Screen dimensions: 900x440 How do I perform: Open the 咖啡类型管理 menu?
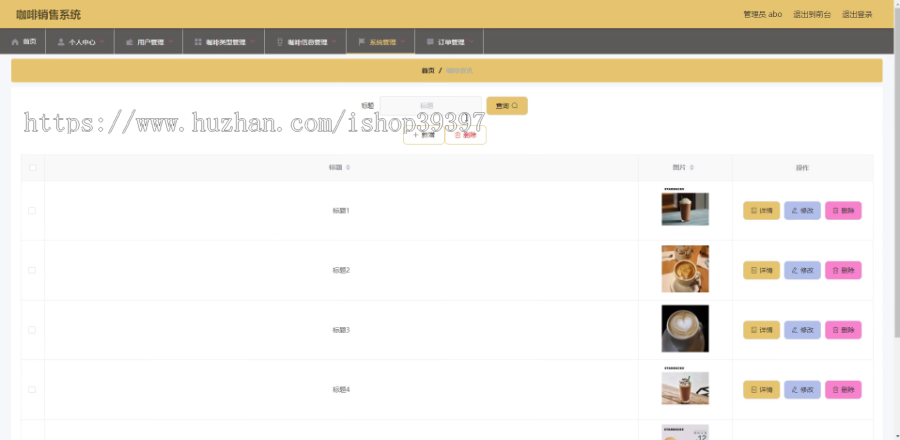click(x=224, y=41)
